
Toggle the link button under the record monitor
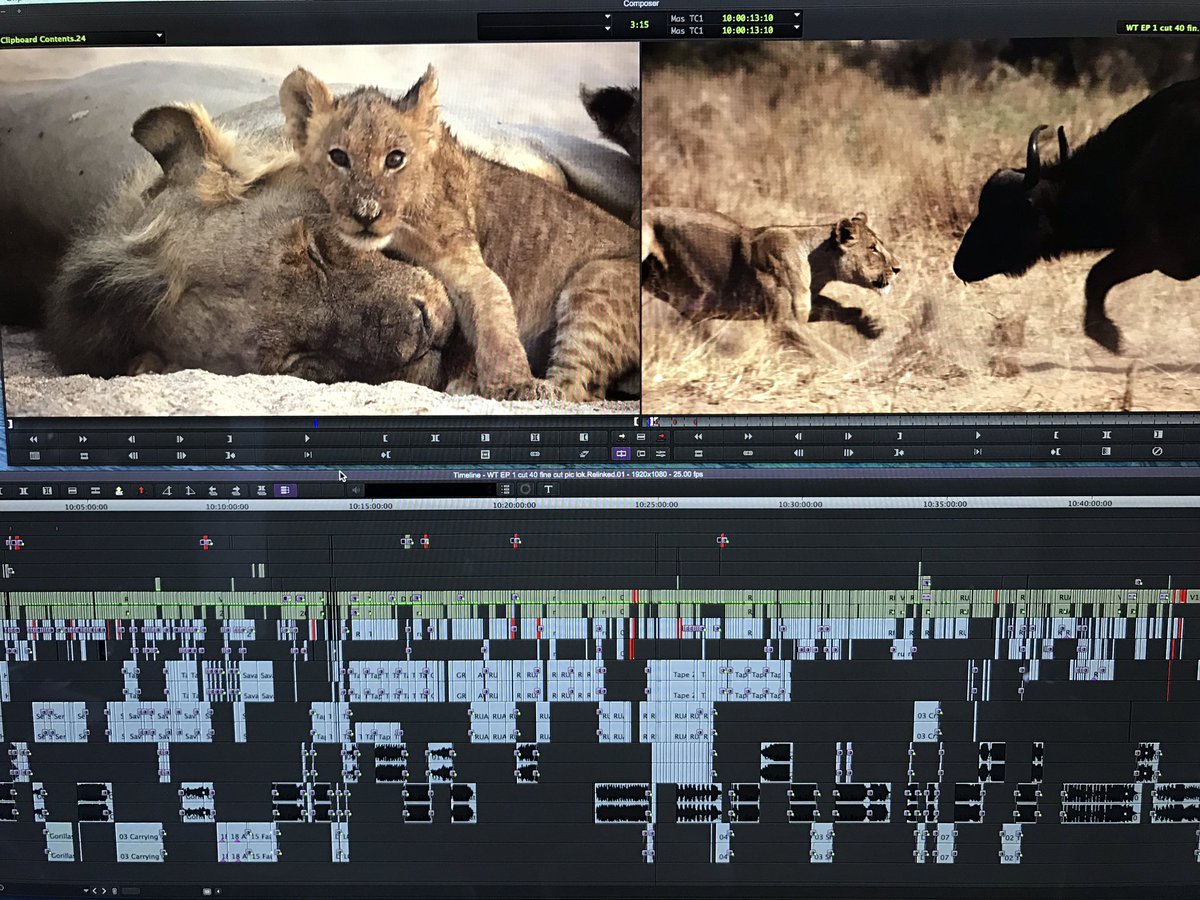click(x=748, y=452)
